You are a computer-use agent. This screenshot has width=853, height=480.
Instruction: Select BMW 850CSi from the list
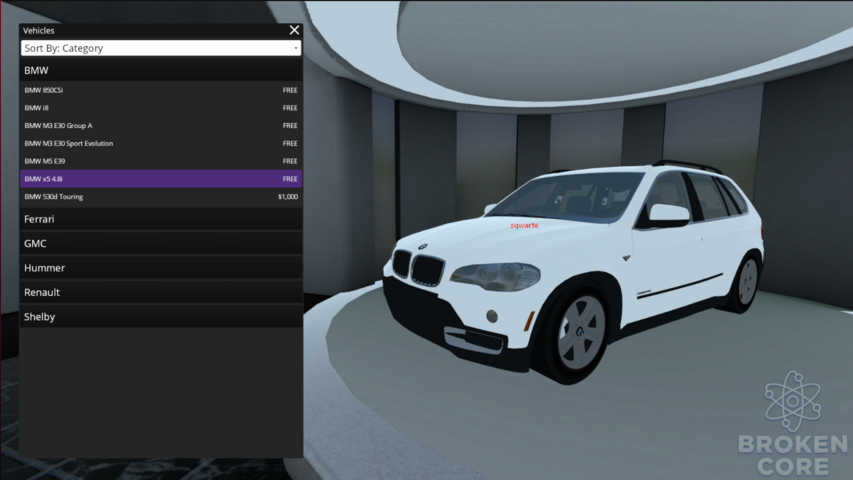coord(161,90)
